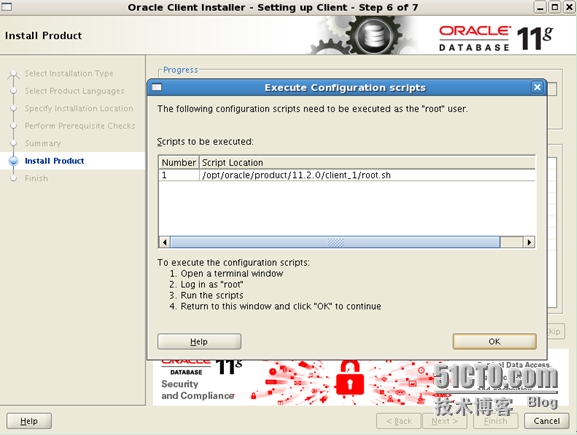
Task: Select the Select Installation Type step
Action: click(69, 73)
